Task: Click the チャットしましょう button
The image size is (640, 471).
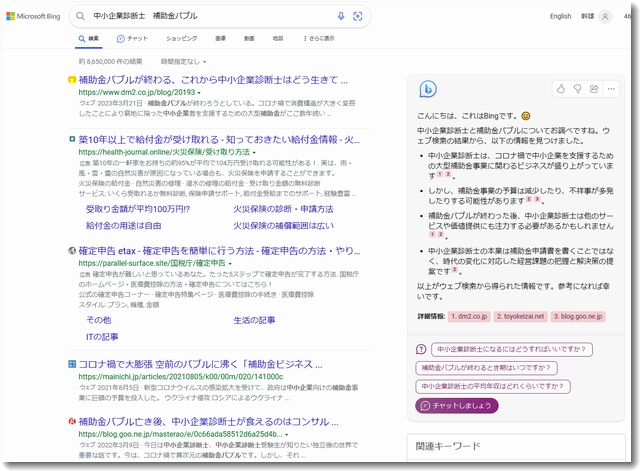Action: pos(456,406)
